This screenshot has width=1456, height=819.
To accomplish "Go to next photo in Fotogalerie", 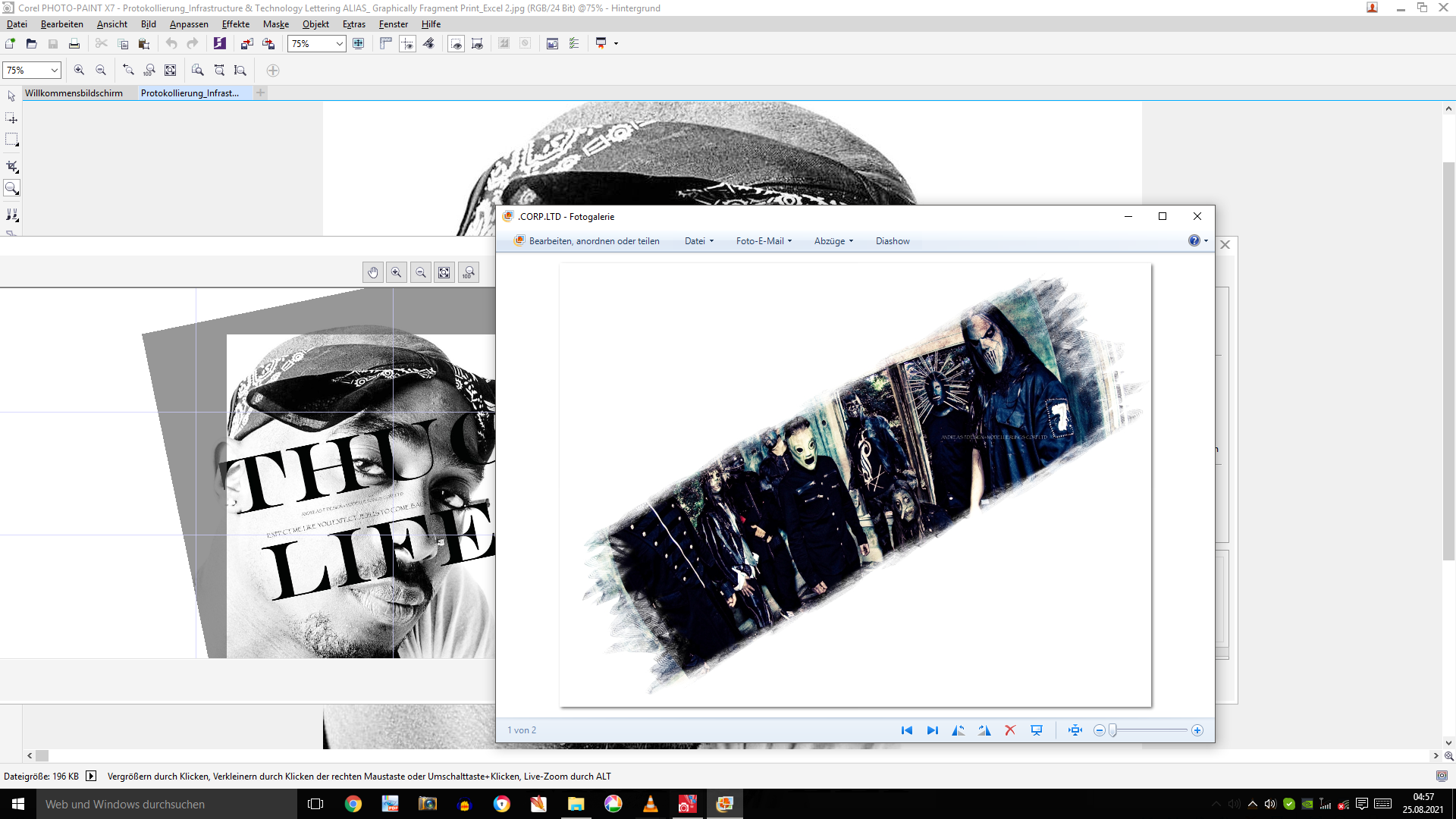I will point(932,730).
